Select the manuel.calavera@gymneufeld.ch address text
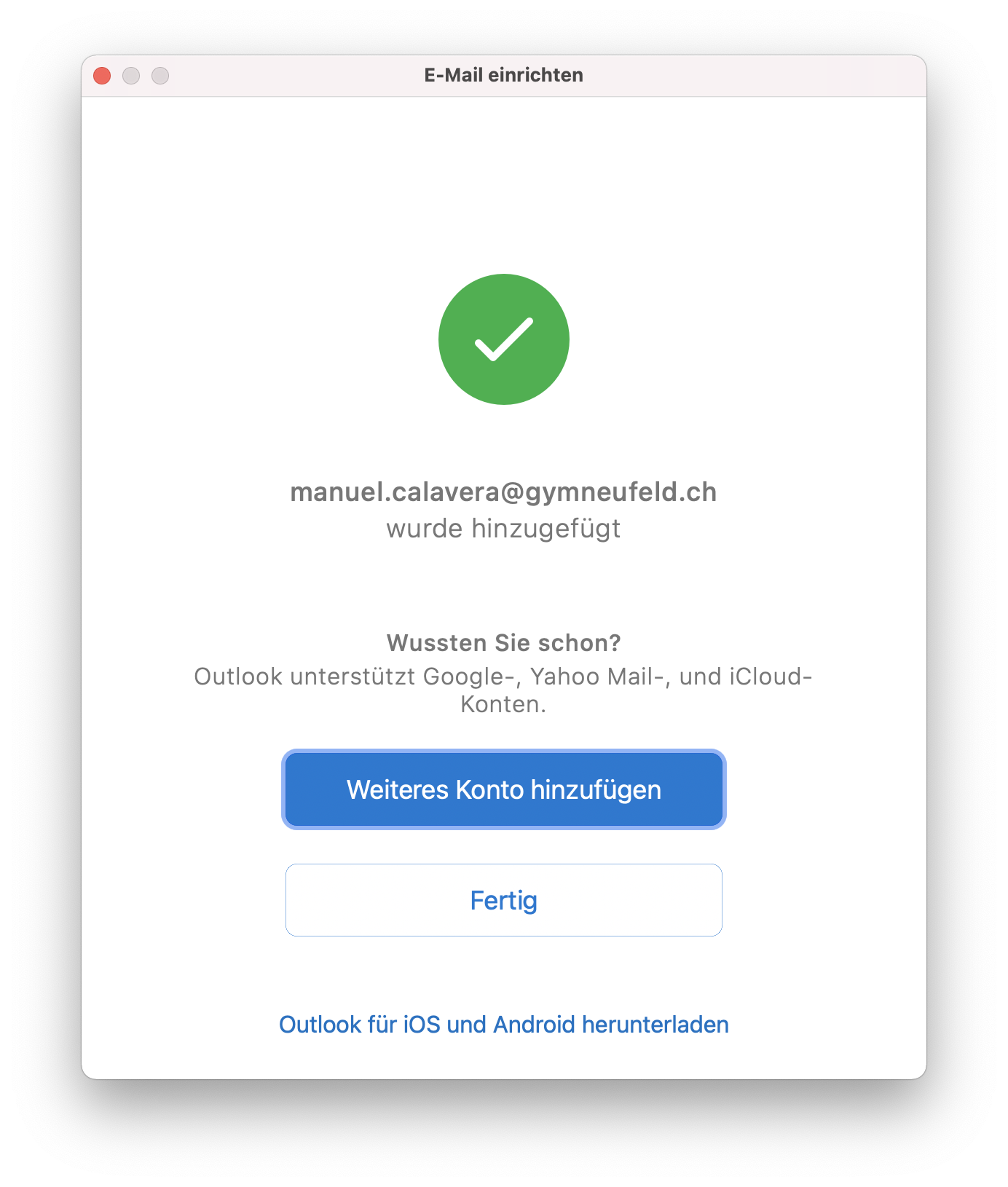Screen dimensions: 1008x1187 [x=503, y=492]
